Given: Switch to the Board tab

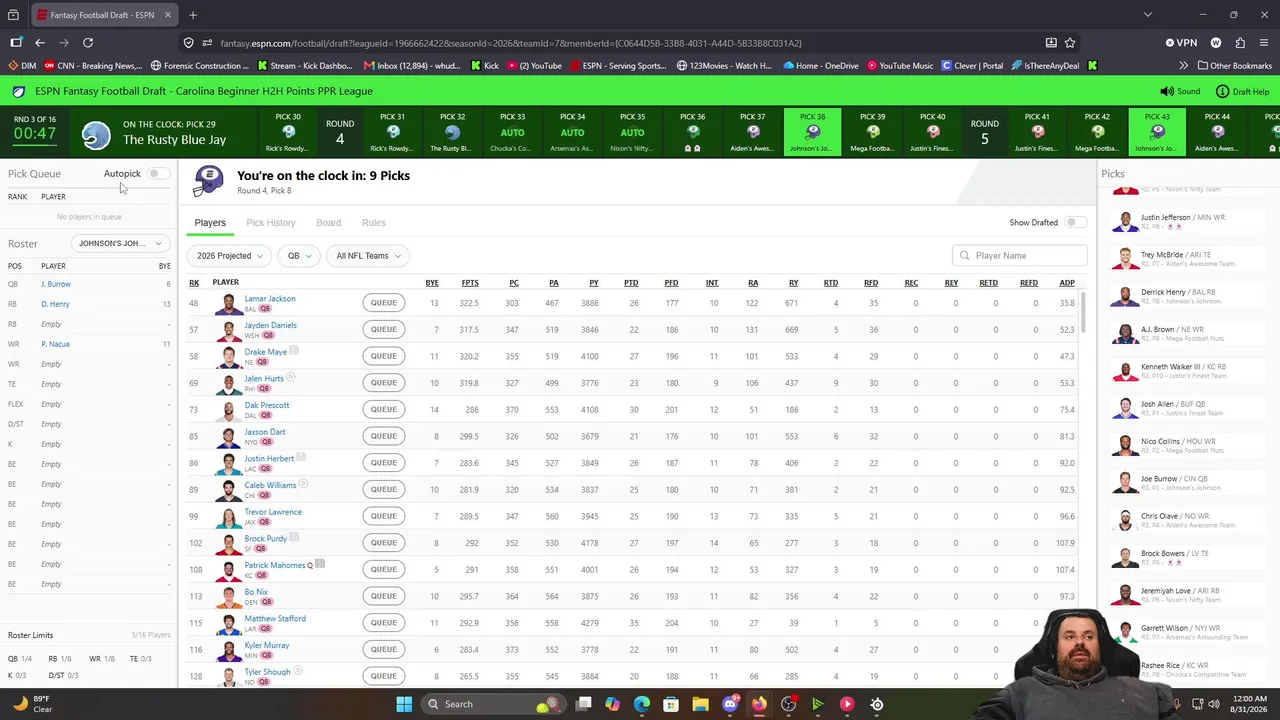Looking at the screenshot, I should pyautogui.click(x=328, y=223).
